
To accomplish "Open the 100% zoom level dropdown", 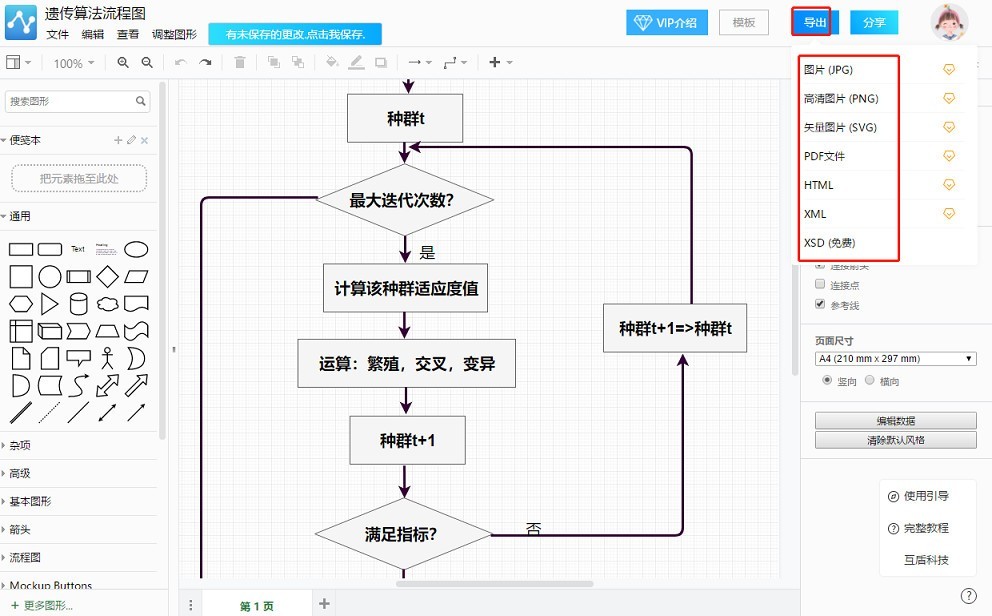I will click(x=74, y=63).
